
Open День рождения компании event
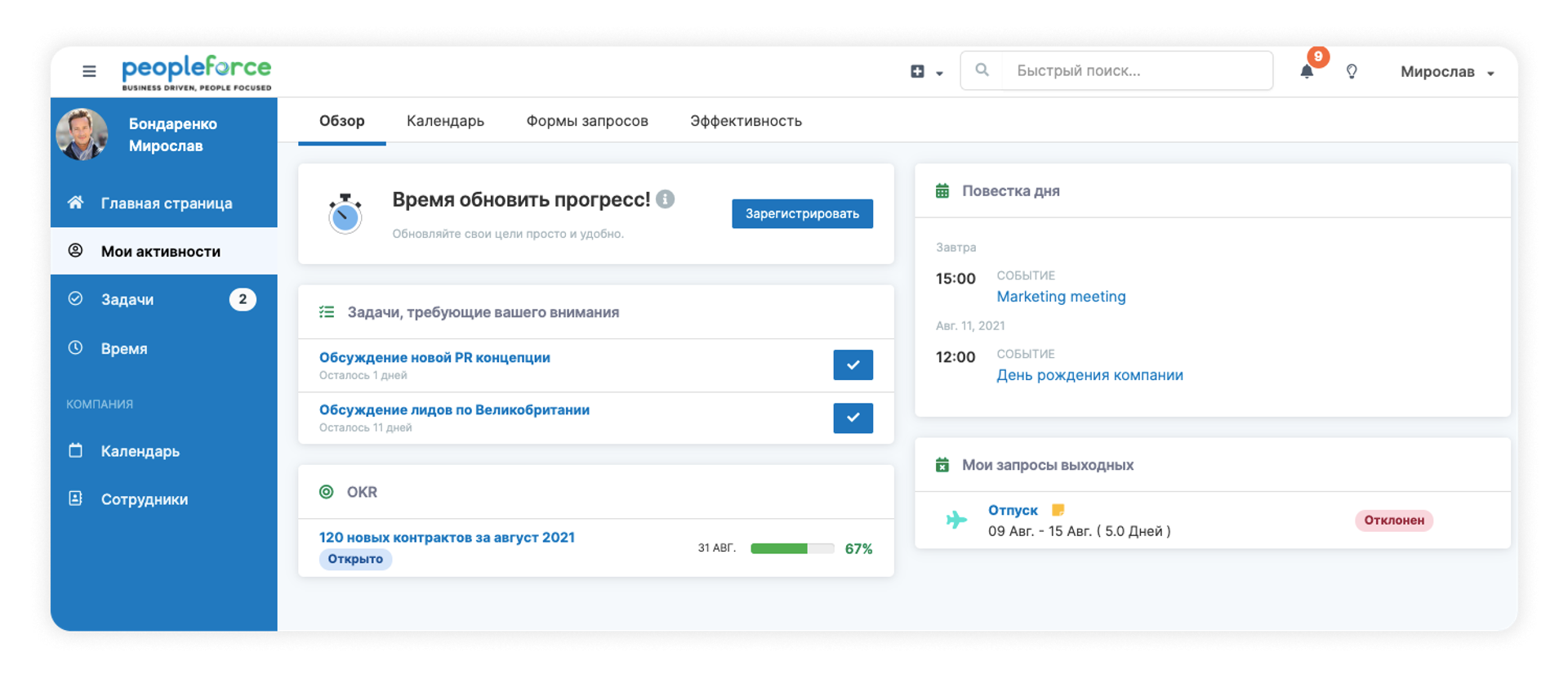point(1089,375)
